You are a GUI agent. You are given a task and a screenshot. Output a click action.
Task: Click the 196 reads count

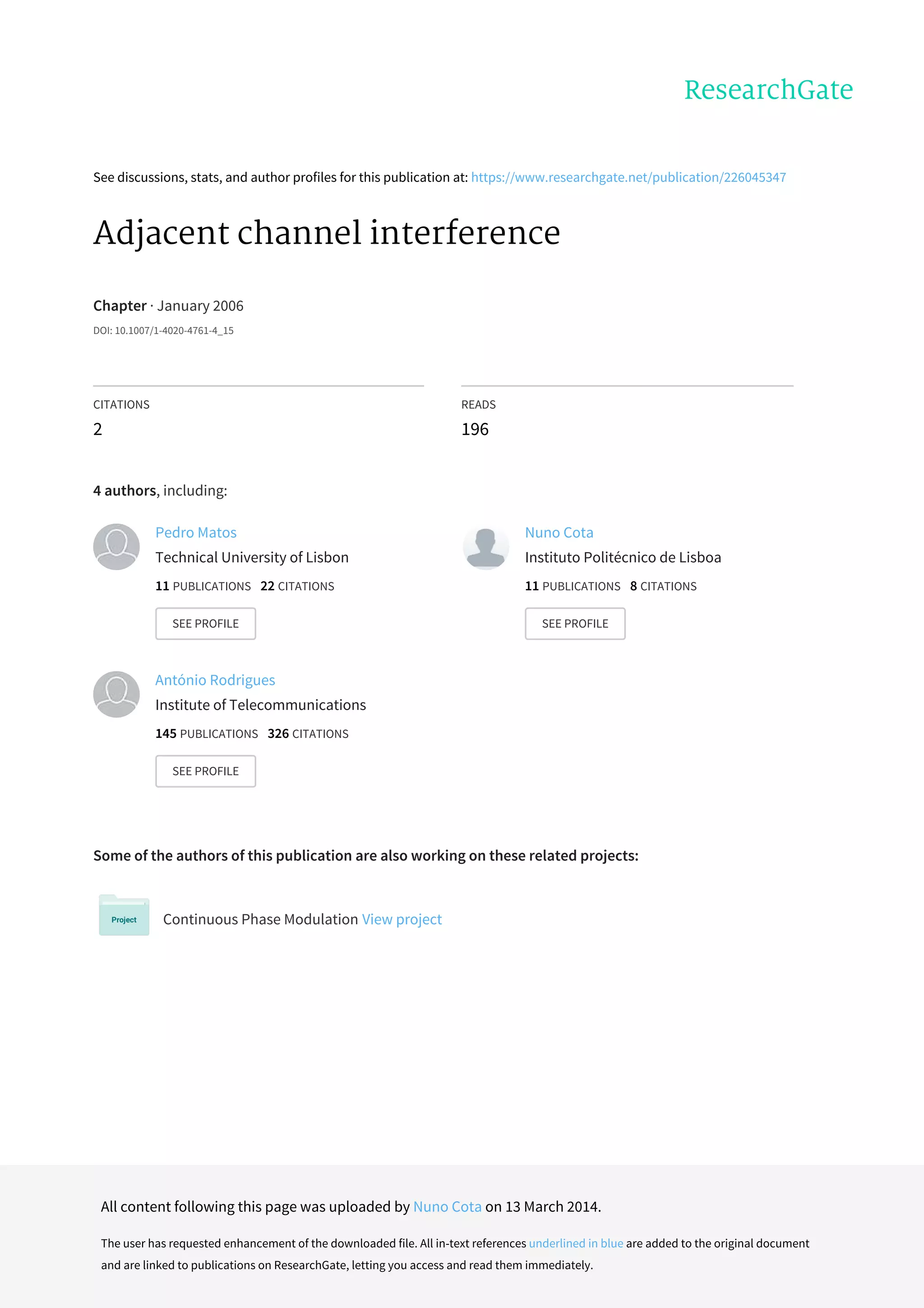[x=475, y=429]
